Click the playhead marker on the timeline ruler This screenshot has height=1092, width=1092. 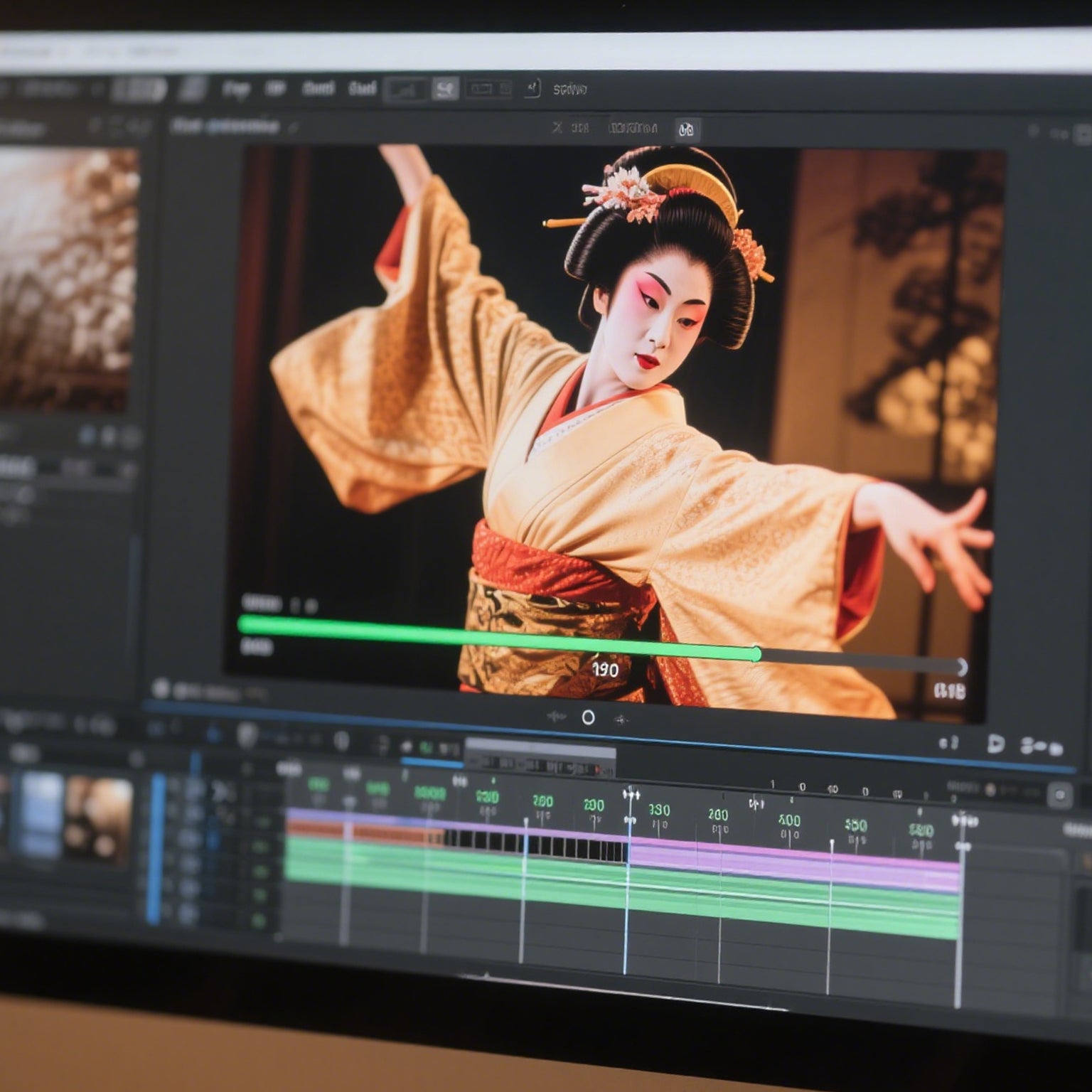click(631, 796)
